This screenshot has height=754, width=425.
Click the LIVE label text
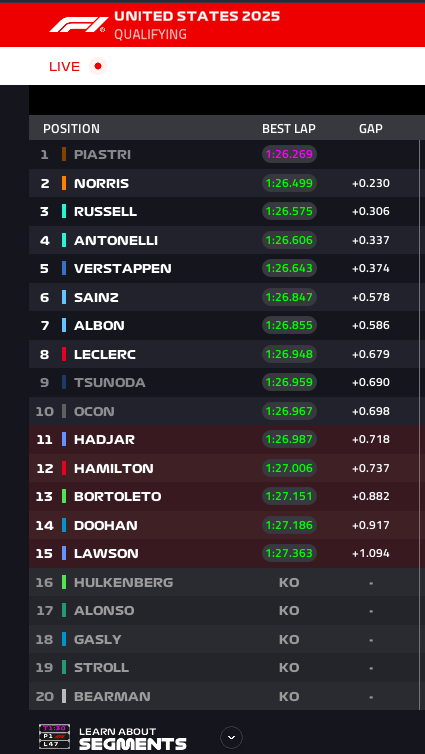pos(64,66)
